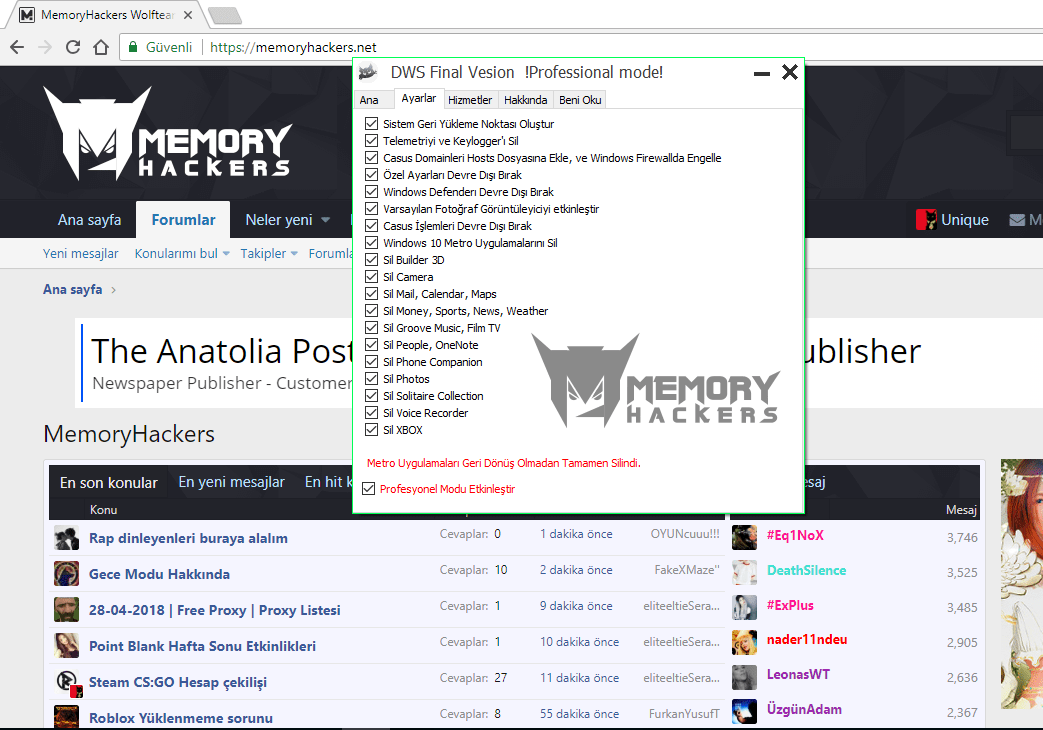
Task: Open the messages envelope icon
Action: pyautogui.click(x=1017, y=220)
